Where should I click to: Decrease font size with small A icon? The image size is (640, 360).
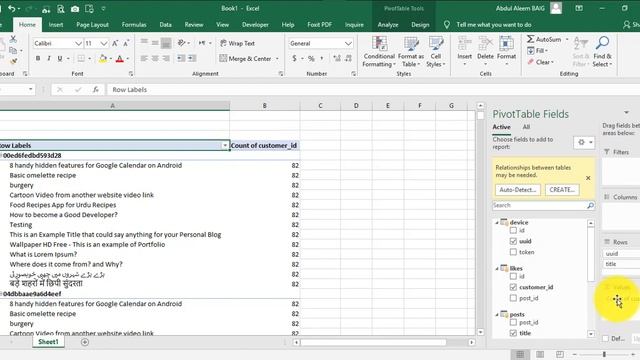pyautogui.click(x=126, y=43)
